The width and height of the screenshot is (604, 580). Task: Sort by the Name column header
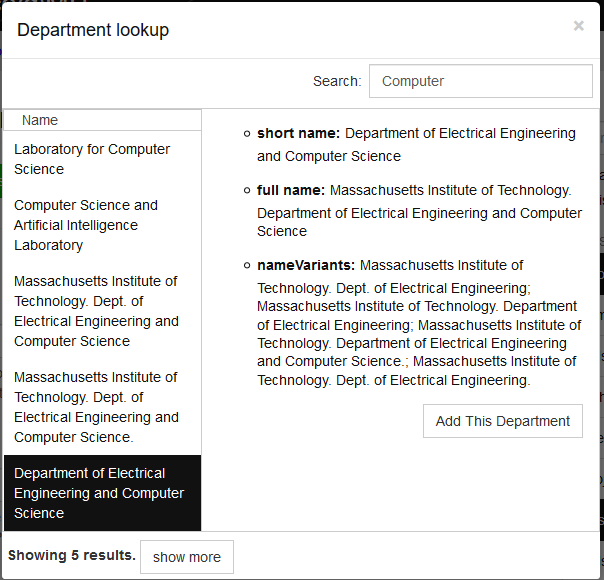point(102,120)
